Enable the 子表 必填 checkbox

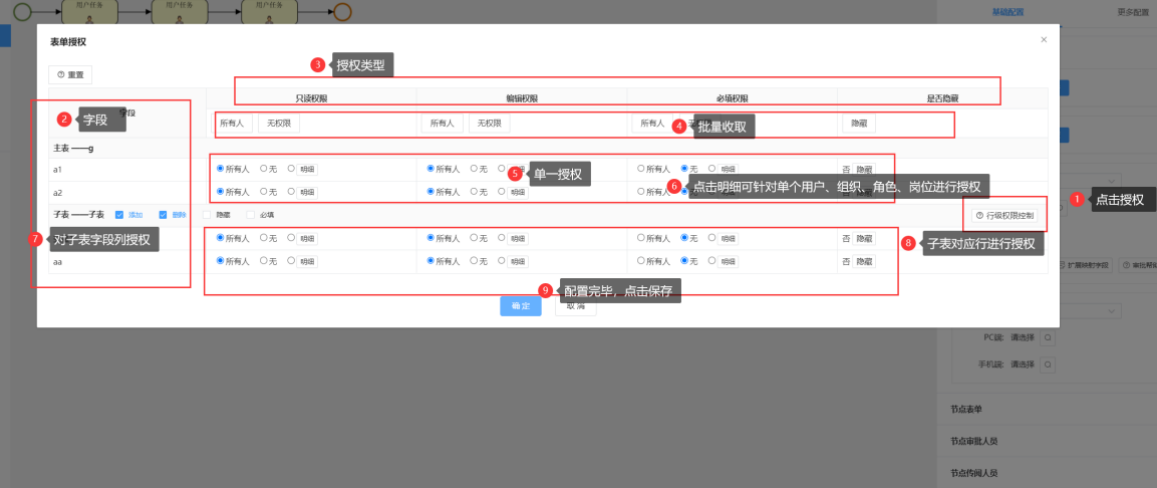tap(251, 214)
